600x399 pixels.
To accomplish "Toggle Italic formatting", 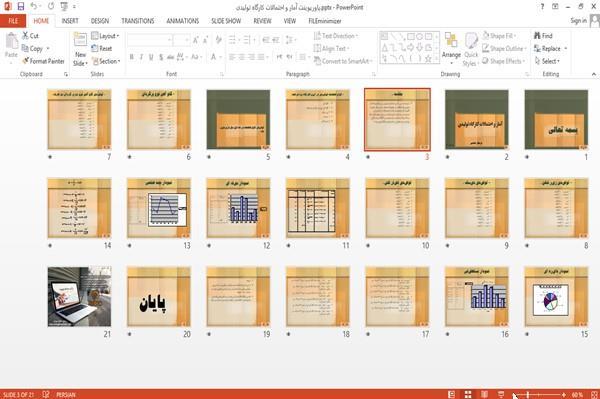I will click(141, 57).
